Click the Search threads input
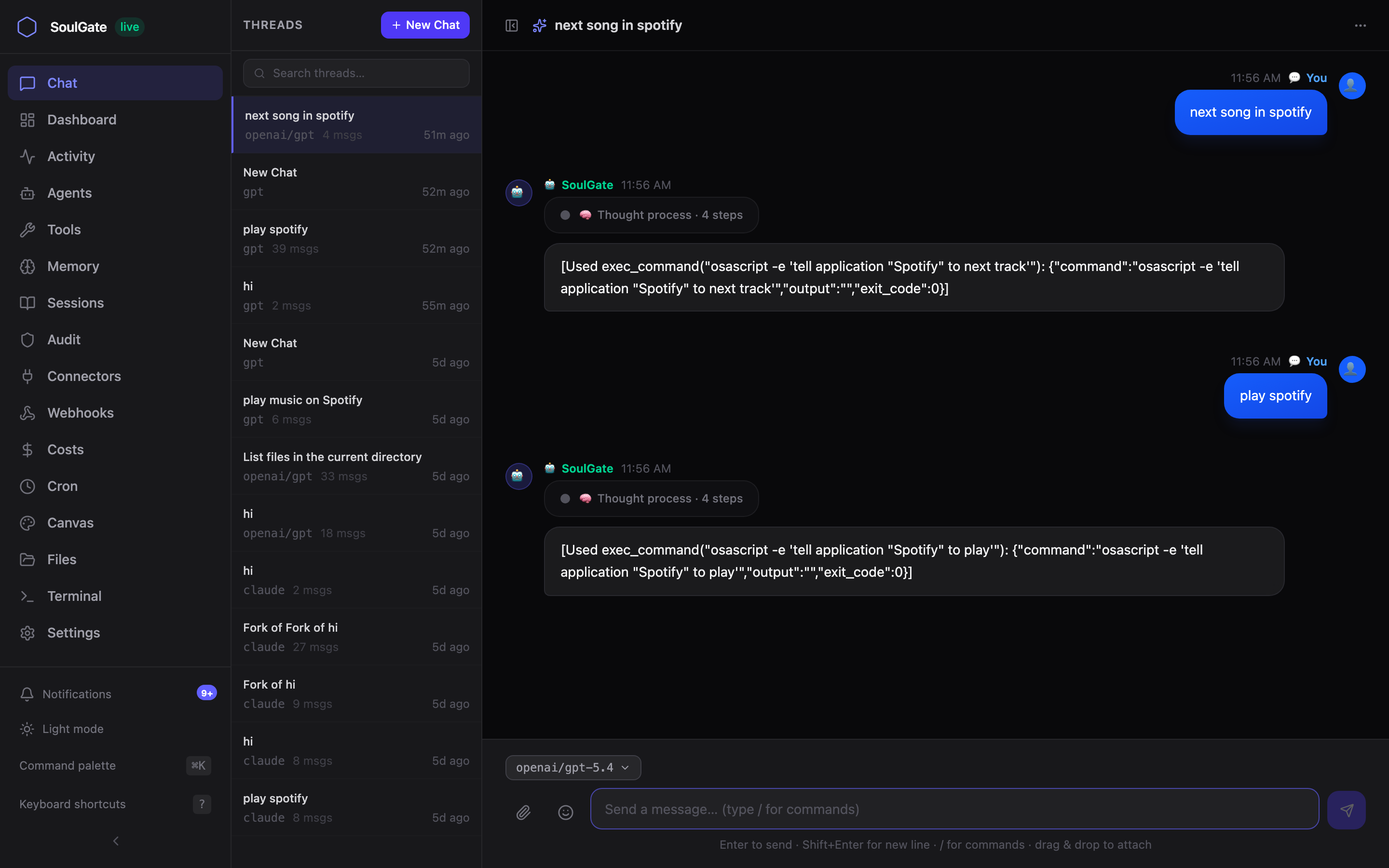This screenshot has height=868, width=1389. pos(356,73)
